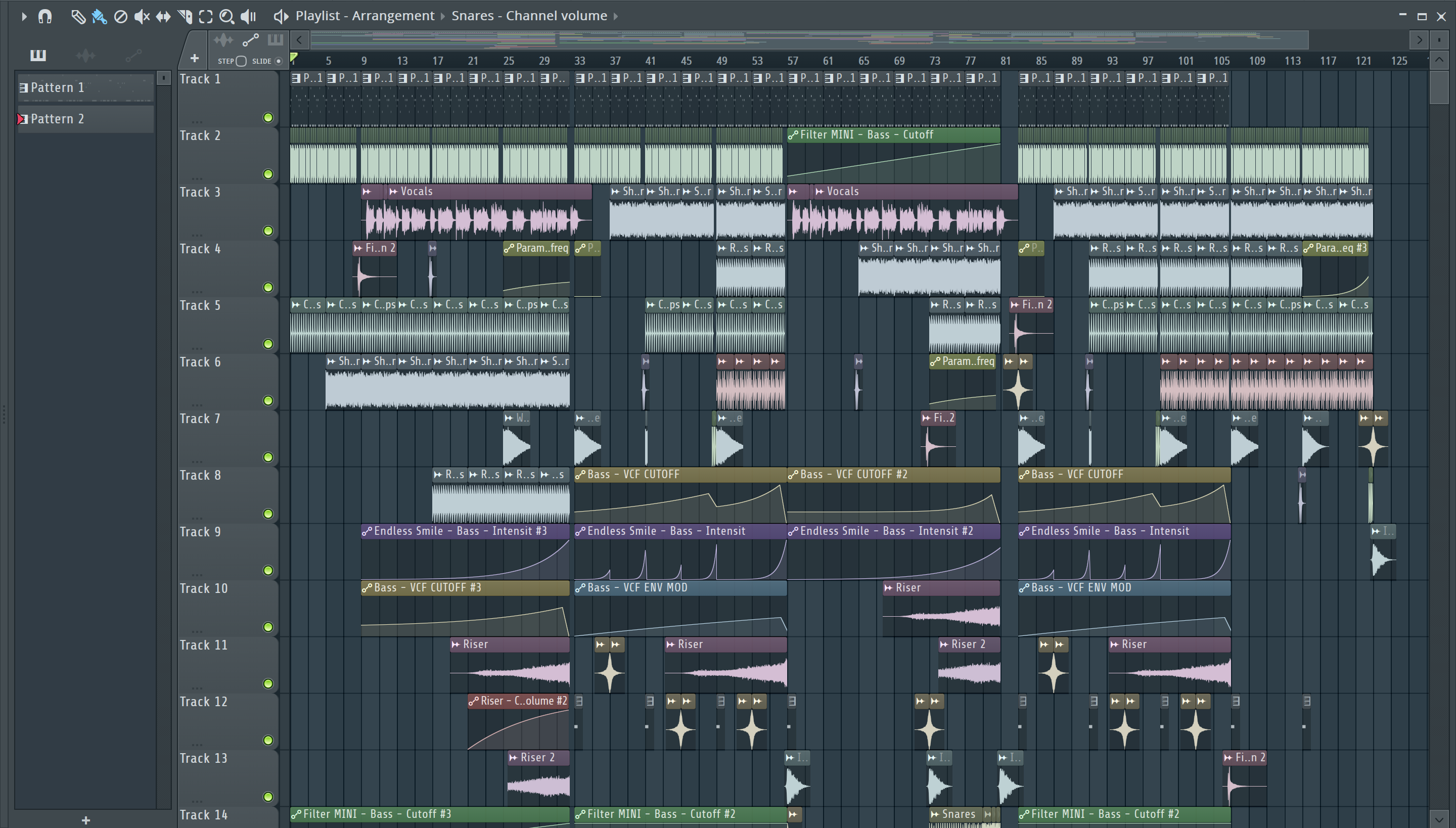Select the Track 5 header

pyautogui.click(x=227, y=325)
